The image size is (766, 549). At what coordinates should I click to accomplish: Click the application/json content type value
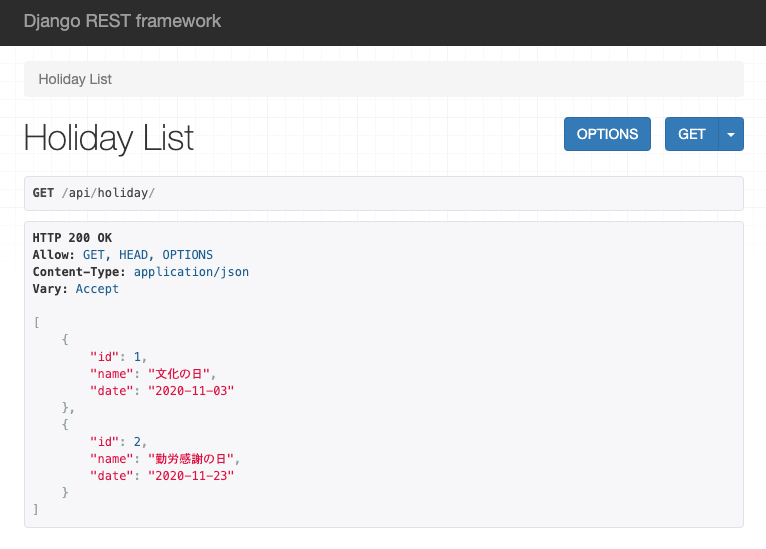coord(191,272)
